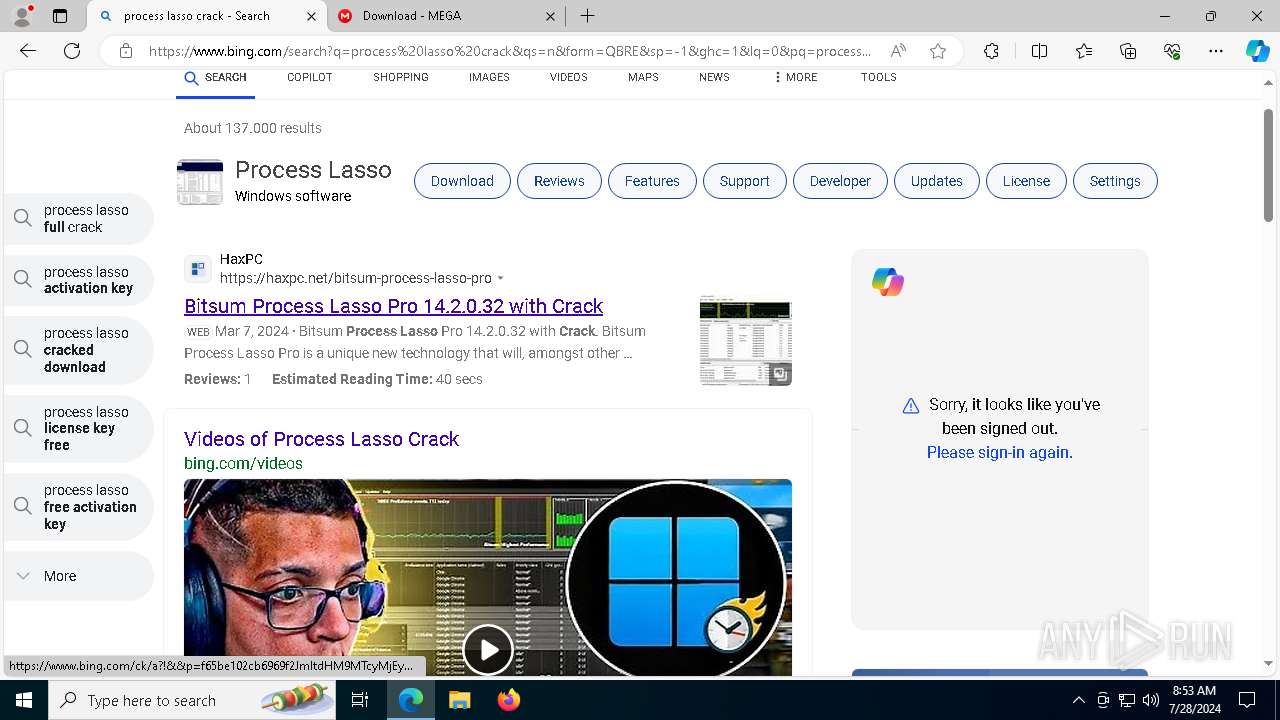Click the taskbar search box
This screenshot has height=720, width=1280.
(x=193, y=700)
